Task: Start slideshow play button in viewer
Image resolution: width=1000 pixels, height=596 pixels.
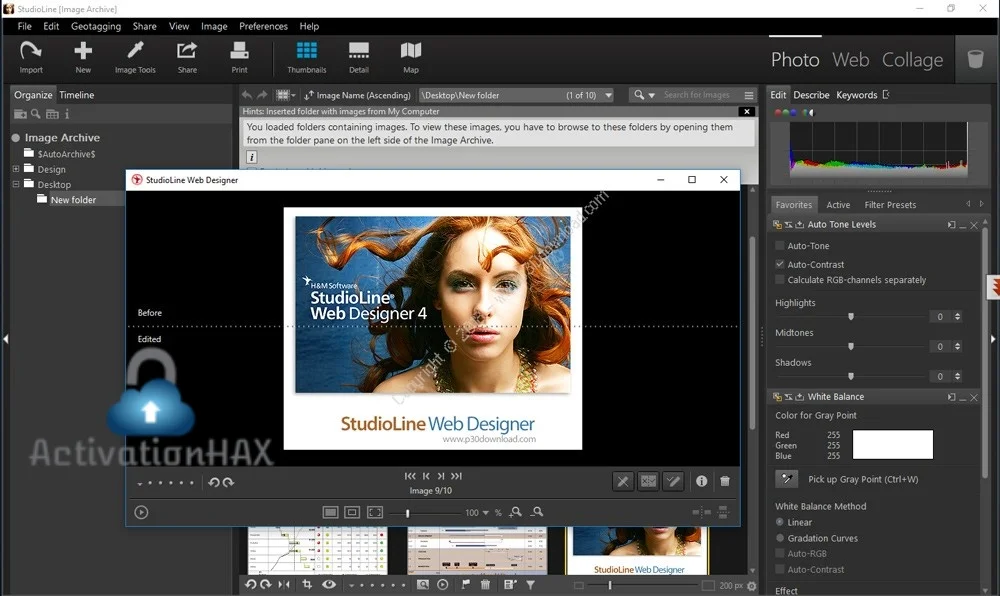Action: point(142,512)
